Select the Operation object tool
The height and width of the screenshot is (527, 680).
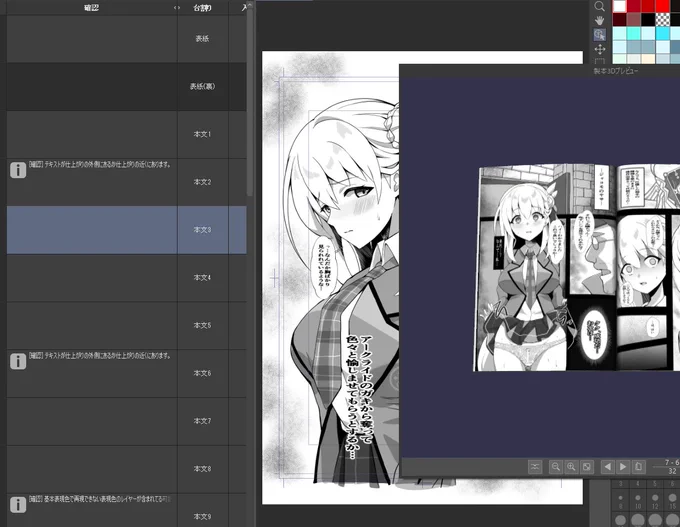pos(599,35)
